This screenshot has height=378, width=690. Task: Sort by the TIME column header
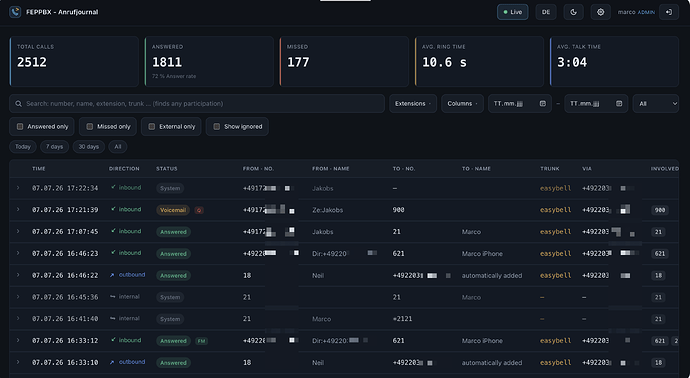pos(39,169)
